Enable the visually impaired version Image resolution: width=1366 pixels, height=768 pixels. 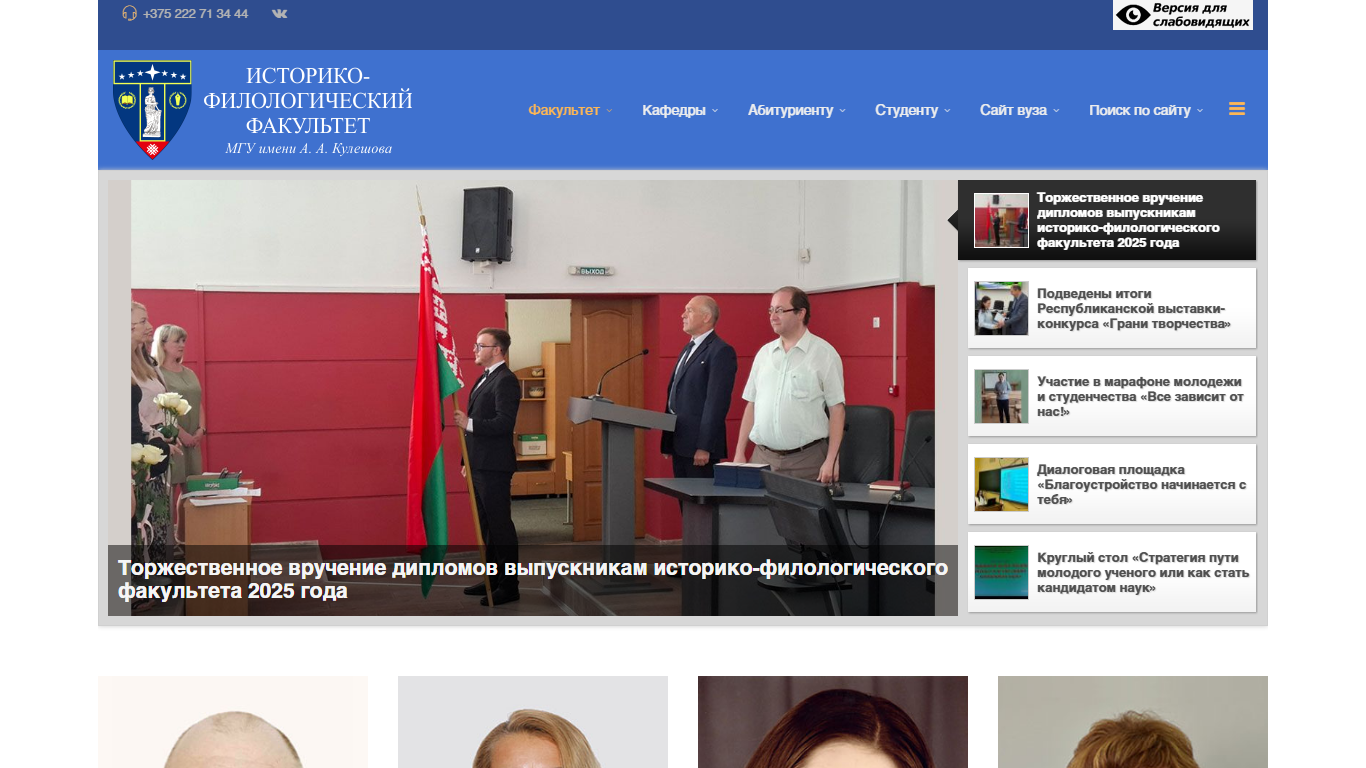[x=1183, y=15]
